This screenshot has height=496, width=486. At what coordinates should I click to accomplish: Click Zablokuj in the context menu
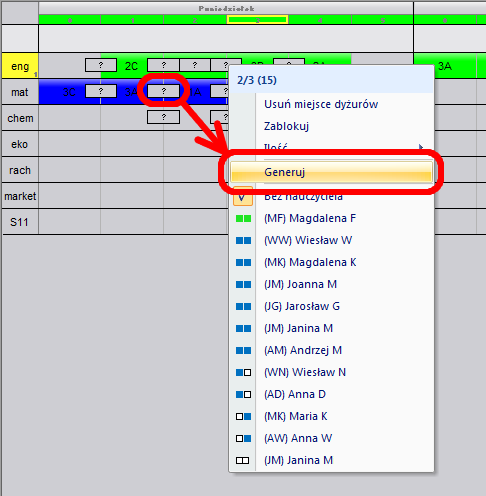(286, 126)
